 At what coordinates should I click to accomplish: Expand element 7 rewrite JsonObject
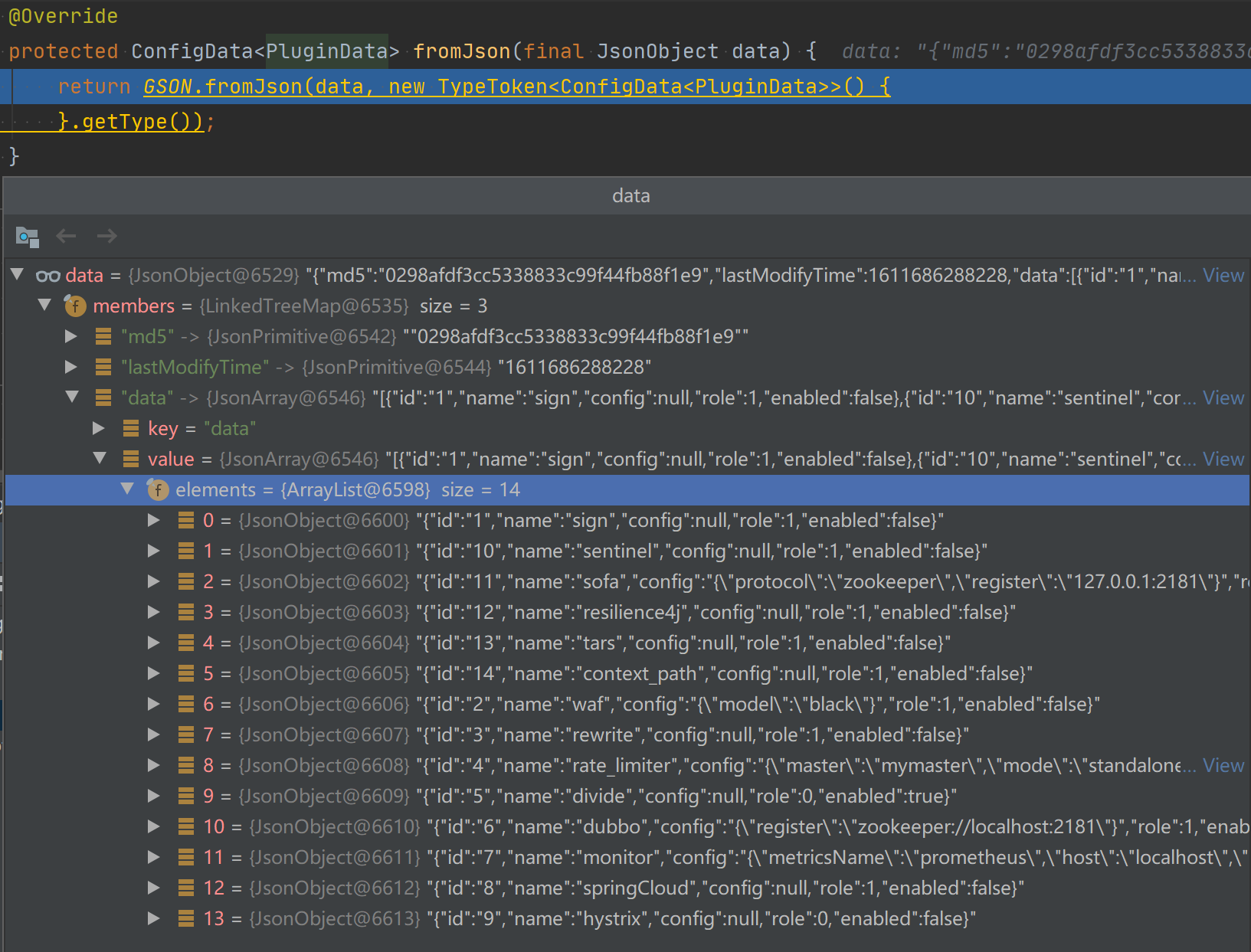click(x=154, y=734)
